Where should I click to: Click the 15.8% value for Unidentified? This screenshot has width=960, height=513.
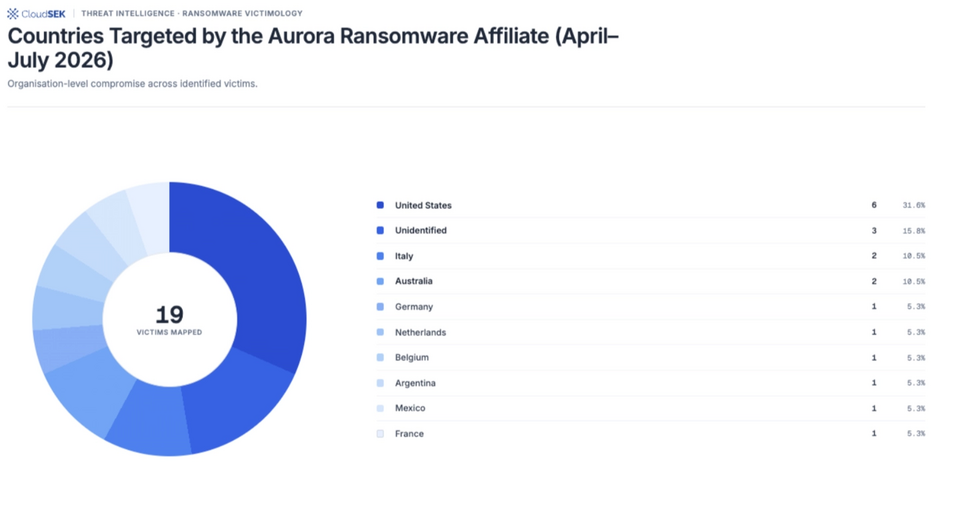[913, 231]
